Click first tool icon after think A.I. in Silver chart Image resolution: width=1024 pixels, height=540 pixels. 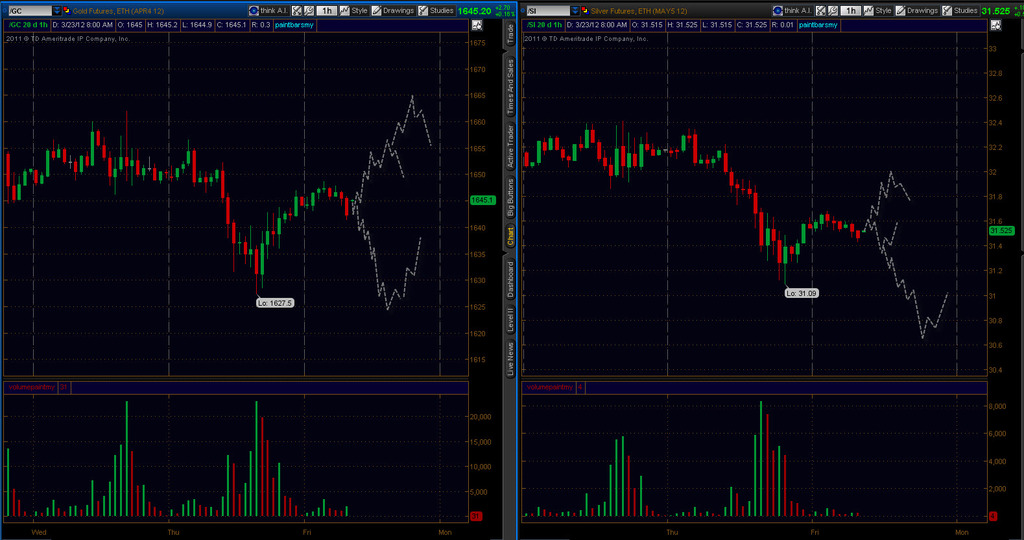(x=820, y=10)
